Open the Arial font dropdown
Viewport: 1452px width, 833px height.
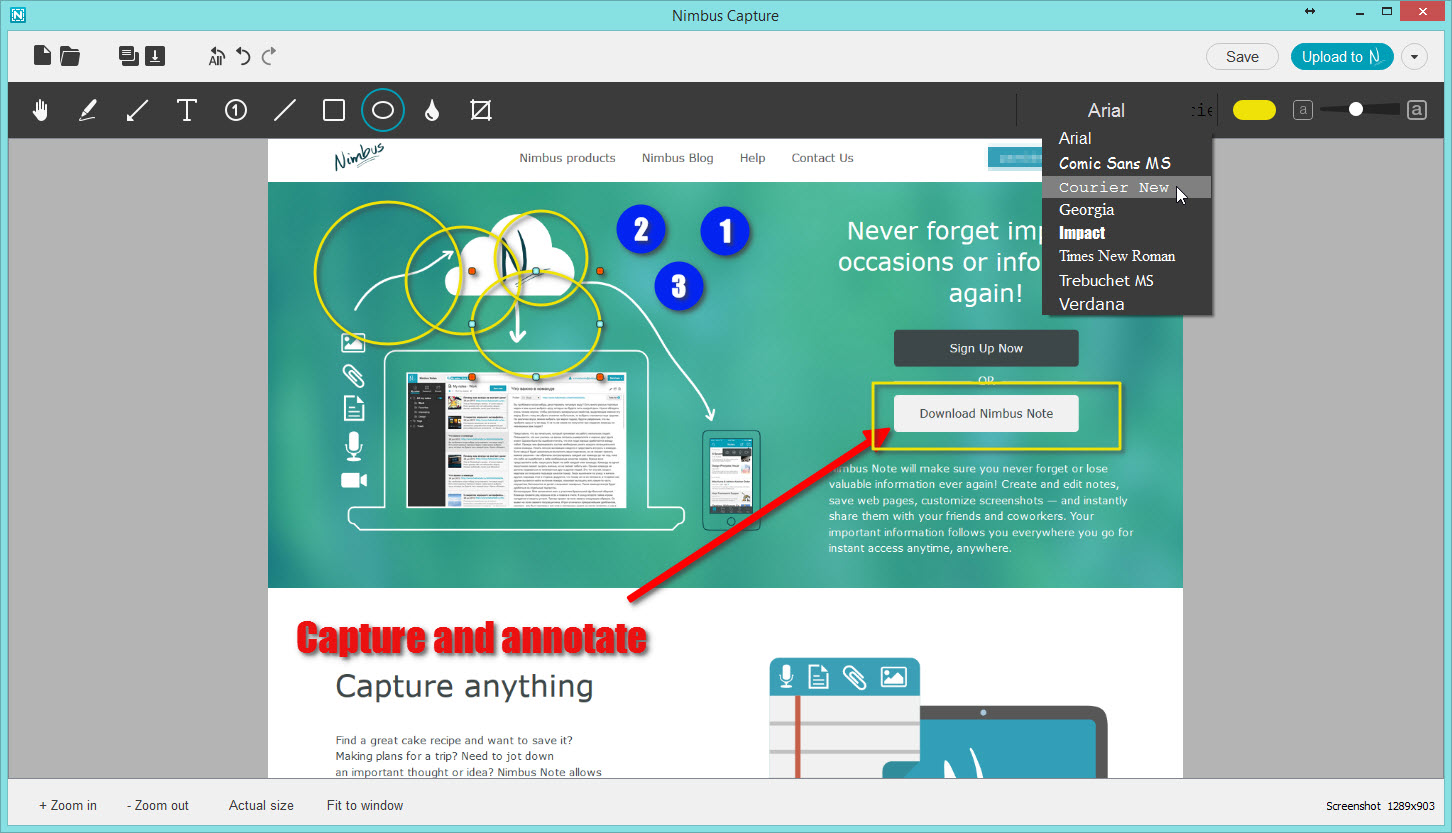click(1107, 110)
